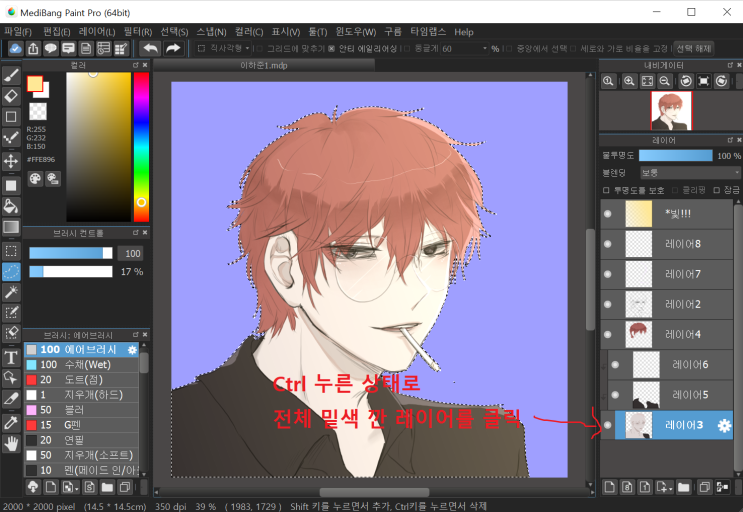Select the Text tool
Screen dimensions: 743x512
coord(11,357)
